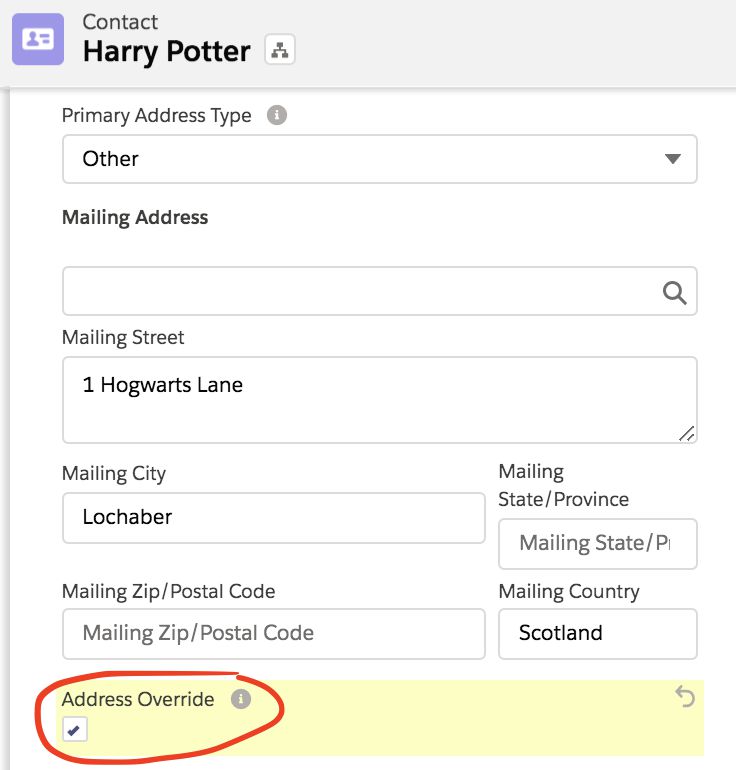
Task: Click the Harry Potter contact name
Action: click(166, 51)
